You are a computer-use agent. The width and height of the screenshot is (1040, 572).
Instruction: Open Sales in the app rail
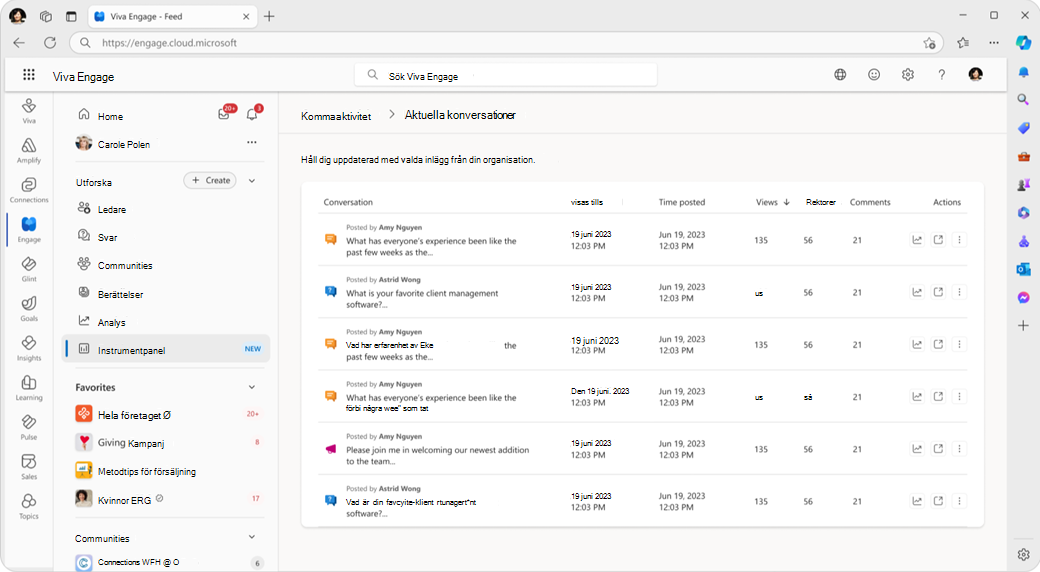29,466
